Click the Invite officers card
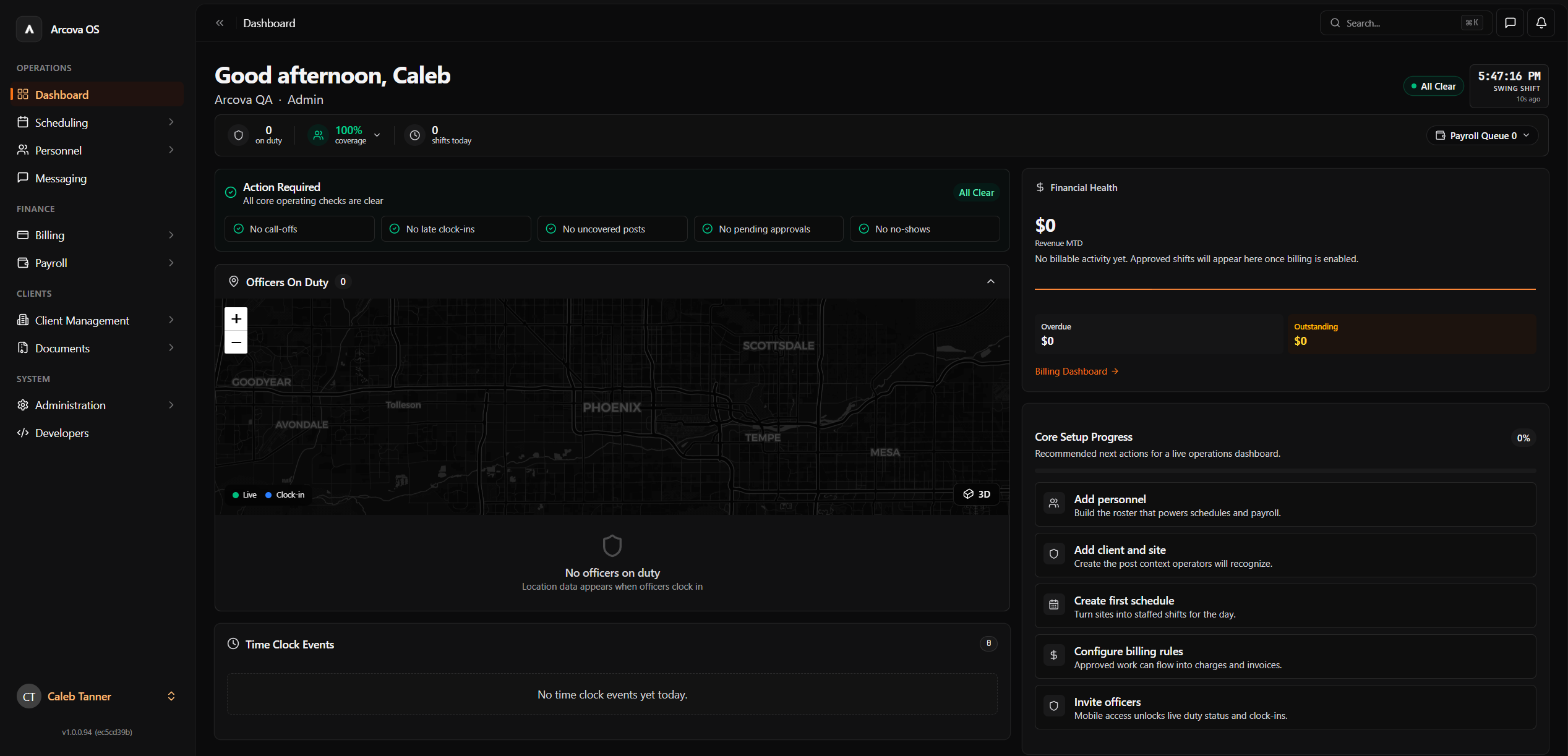The image size is (1568, 756). tap(1285, 707)
